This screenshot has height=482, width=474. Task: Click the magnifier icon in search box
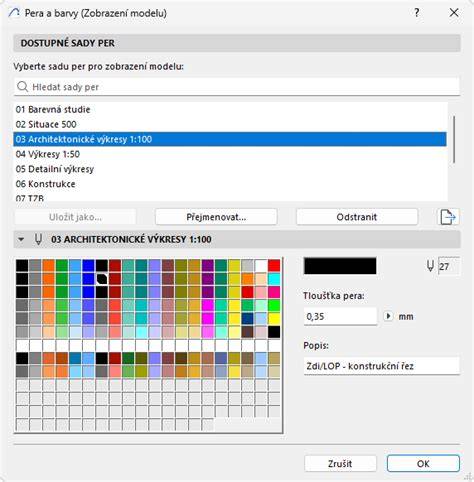coord(22,87)
